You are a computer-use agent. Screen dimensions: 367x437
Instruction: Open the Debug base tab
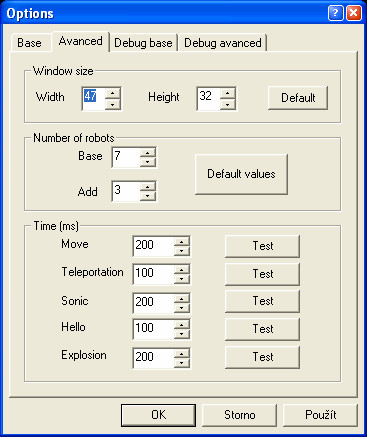coord(143,43)
